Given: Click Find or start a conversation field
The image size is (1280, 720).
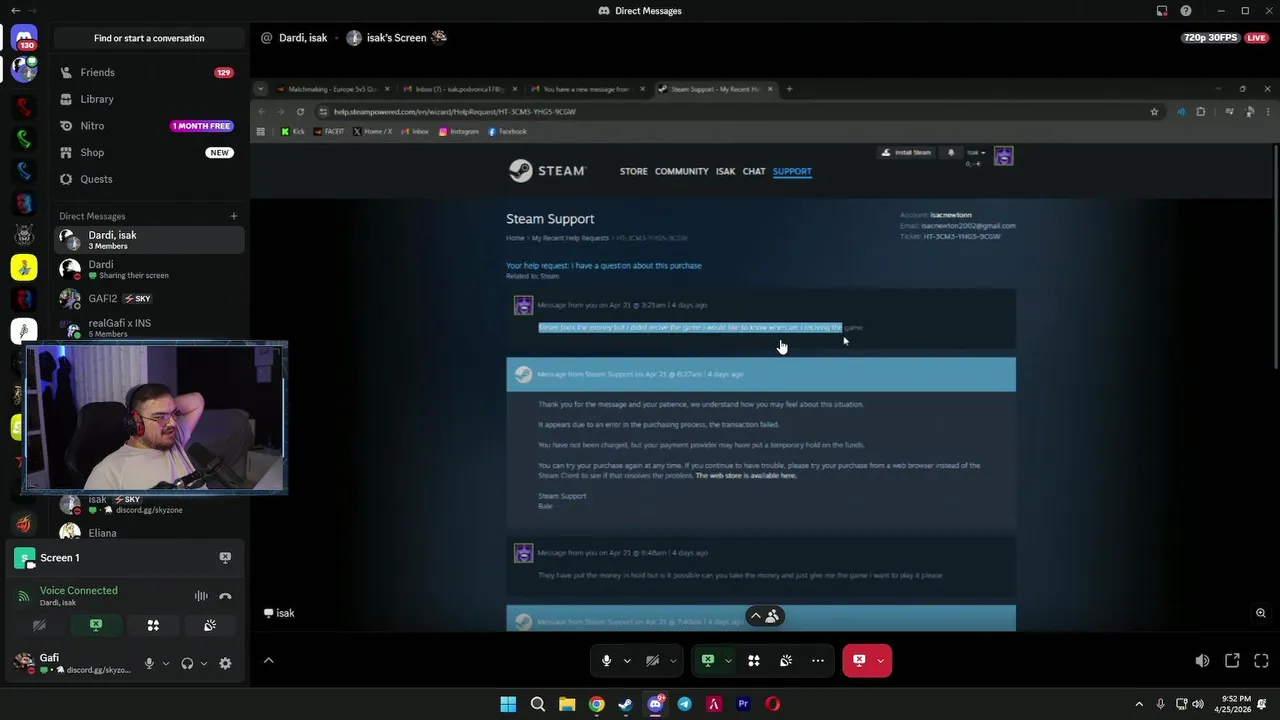Looking at the screenshot, I should click(x=149, y=38).
